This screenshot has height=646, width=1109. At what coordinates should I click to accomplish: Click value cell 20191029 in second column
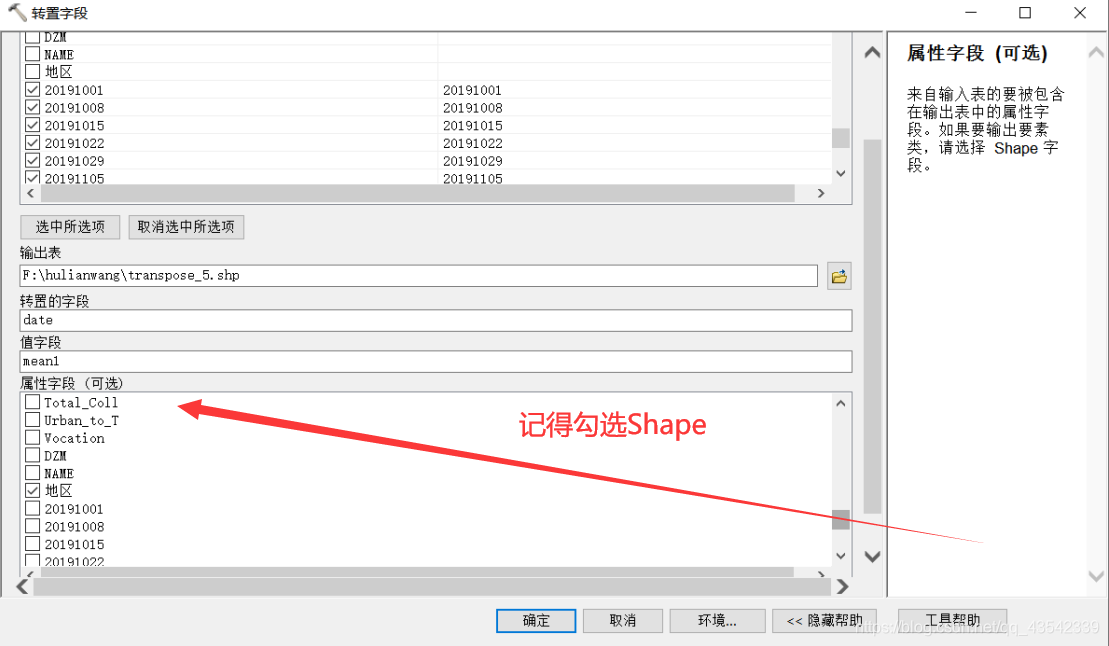pos(472,161)
